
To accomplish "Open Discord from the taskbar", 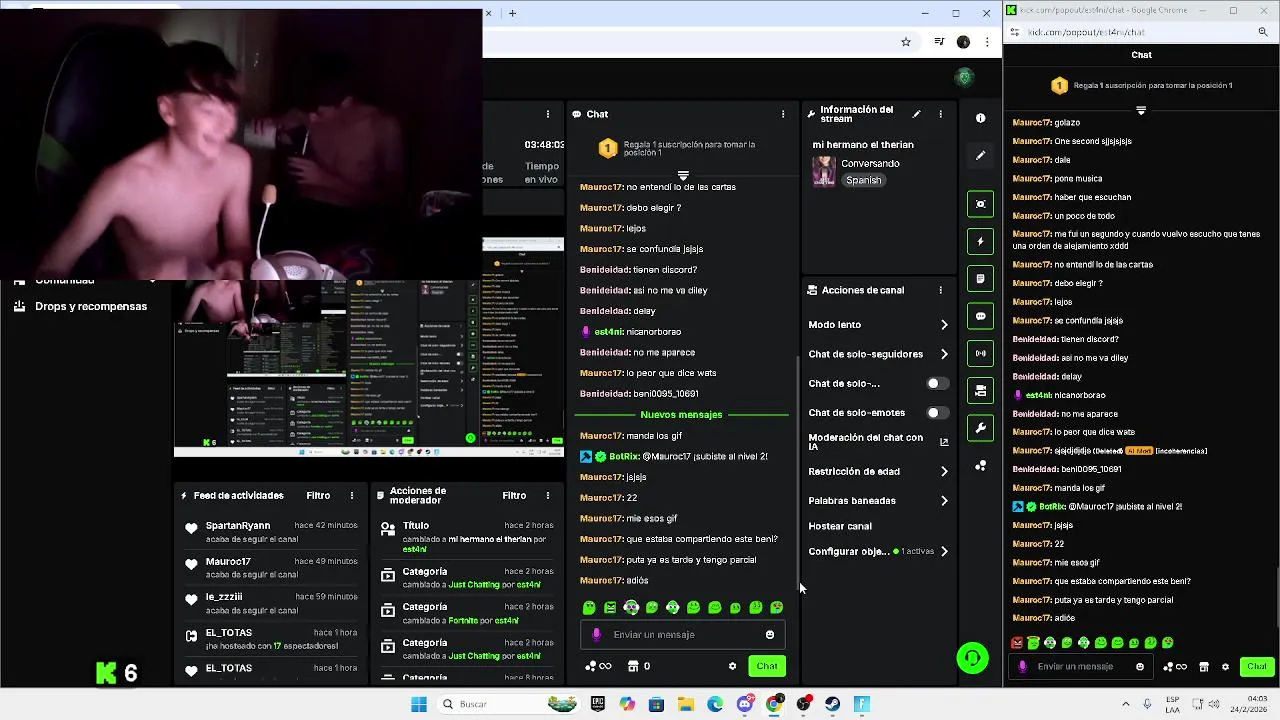I will [x=744, y=704].
